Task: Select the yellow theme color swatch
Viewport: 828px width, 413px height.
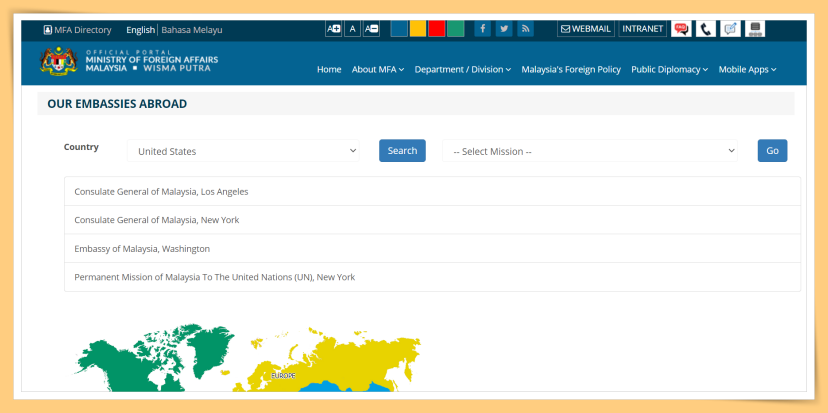Action: [x=418, y=29]
